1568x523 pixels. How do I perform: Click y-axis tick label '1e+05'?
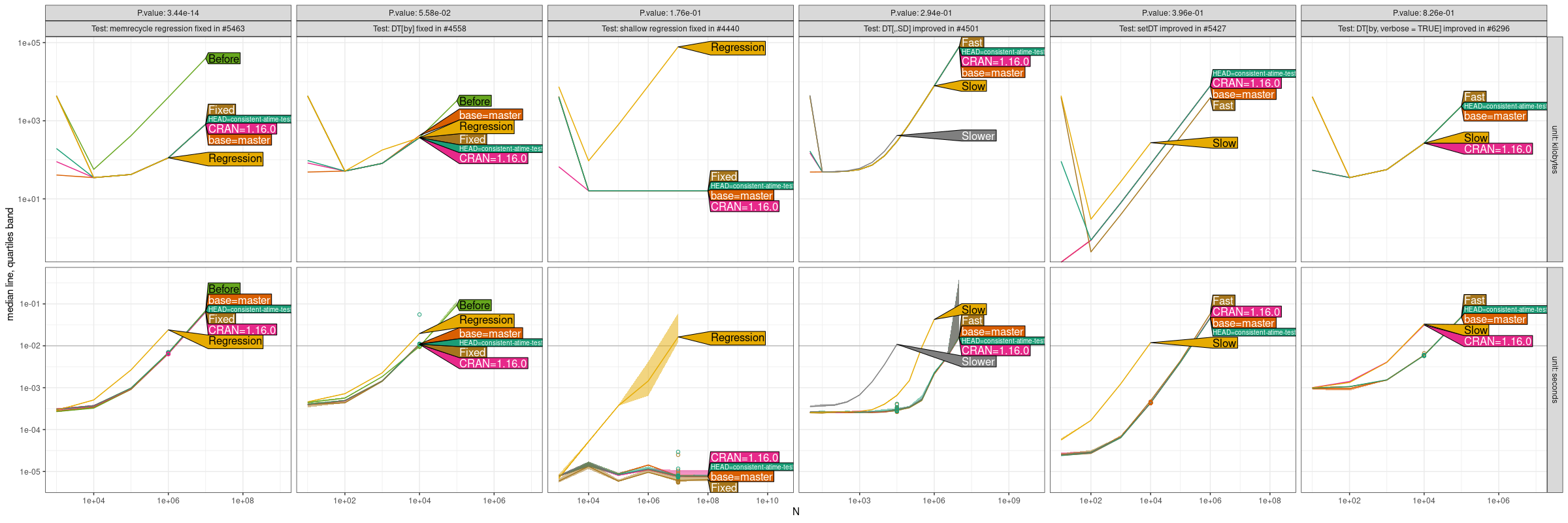tap(29, 43)
